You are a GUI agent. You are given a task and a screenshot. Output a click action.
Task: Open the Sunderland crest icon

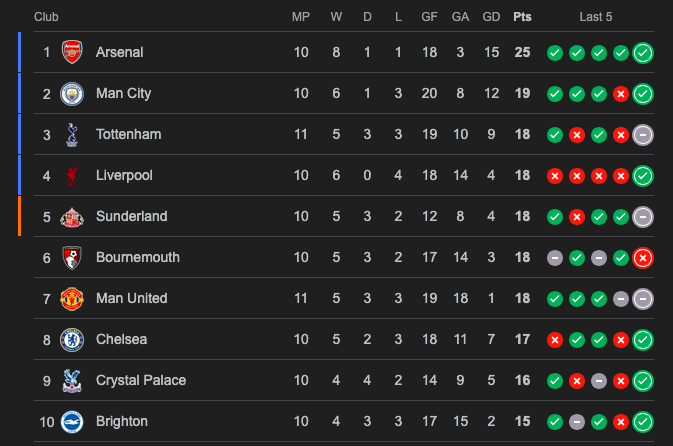(x=71, y=216)
